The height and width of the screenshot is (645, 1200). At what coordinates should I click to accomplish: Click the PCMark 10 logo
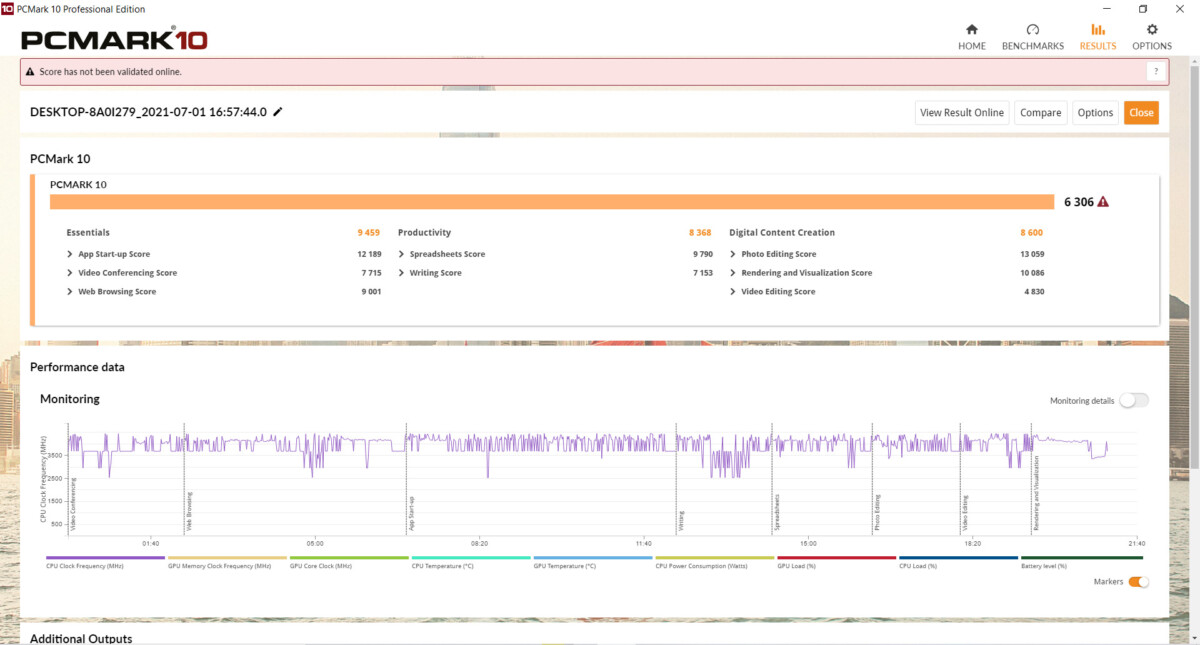coord(114,40)
